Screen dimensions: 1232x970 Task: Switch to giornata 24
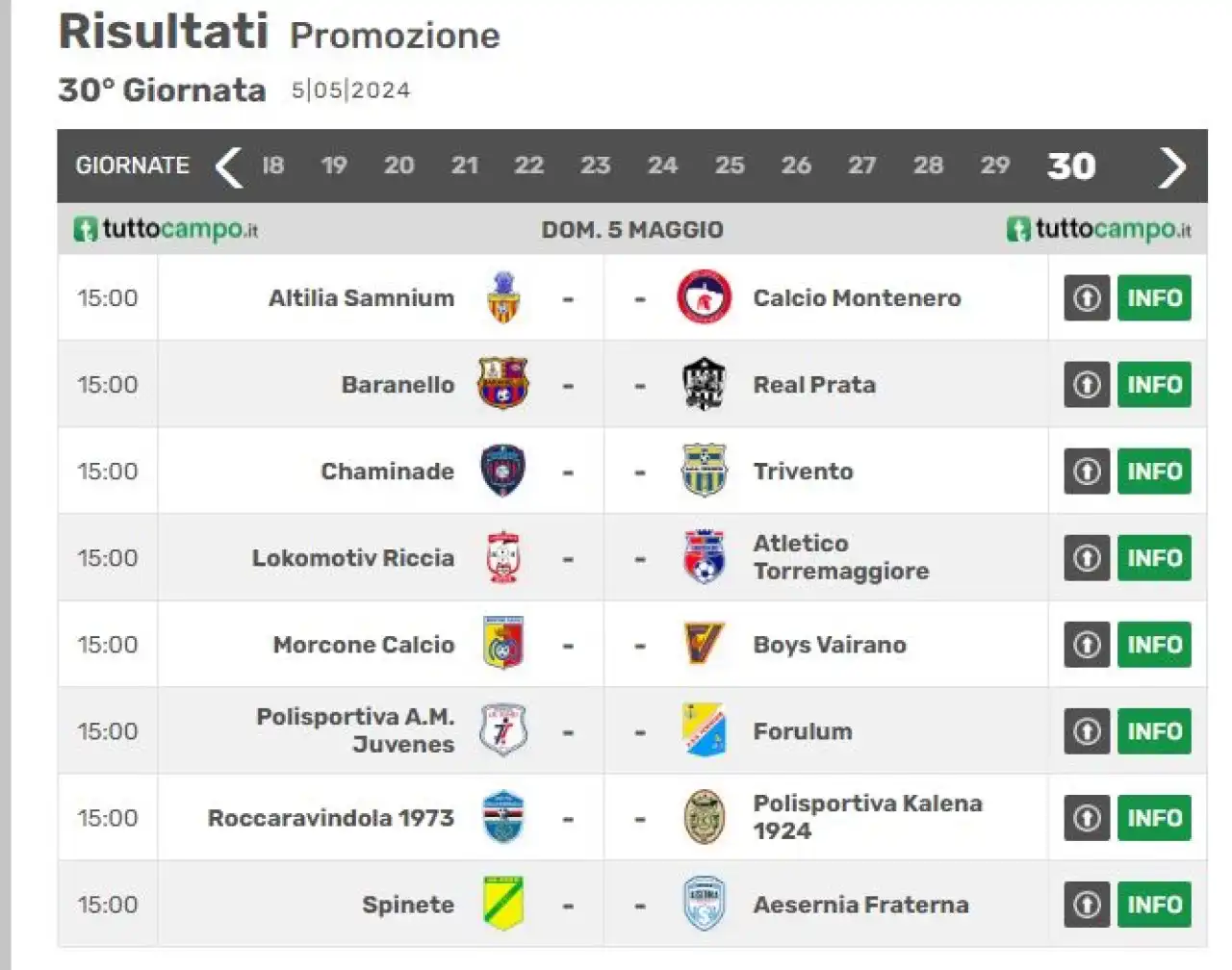tap(662, 166)
